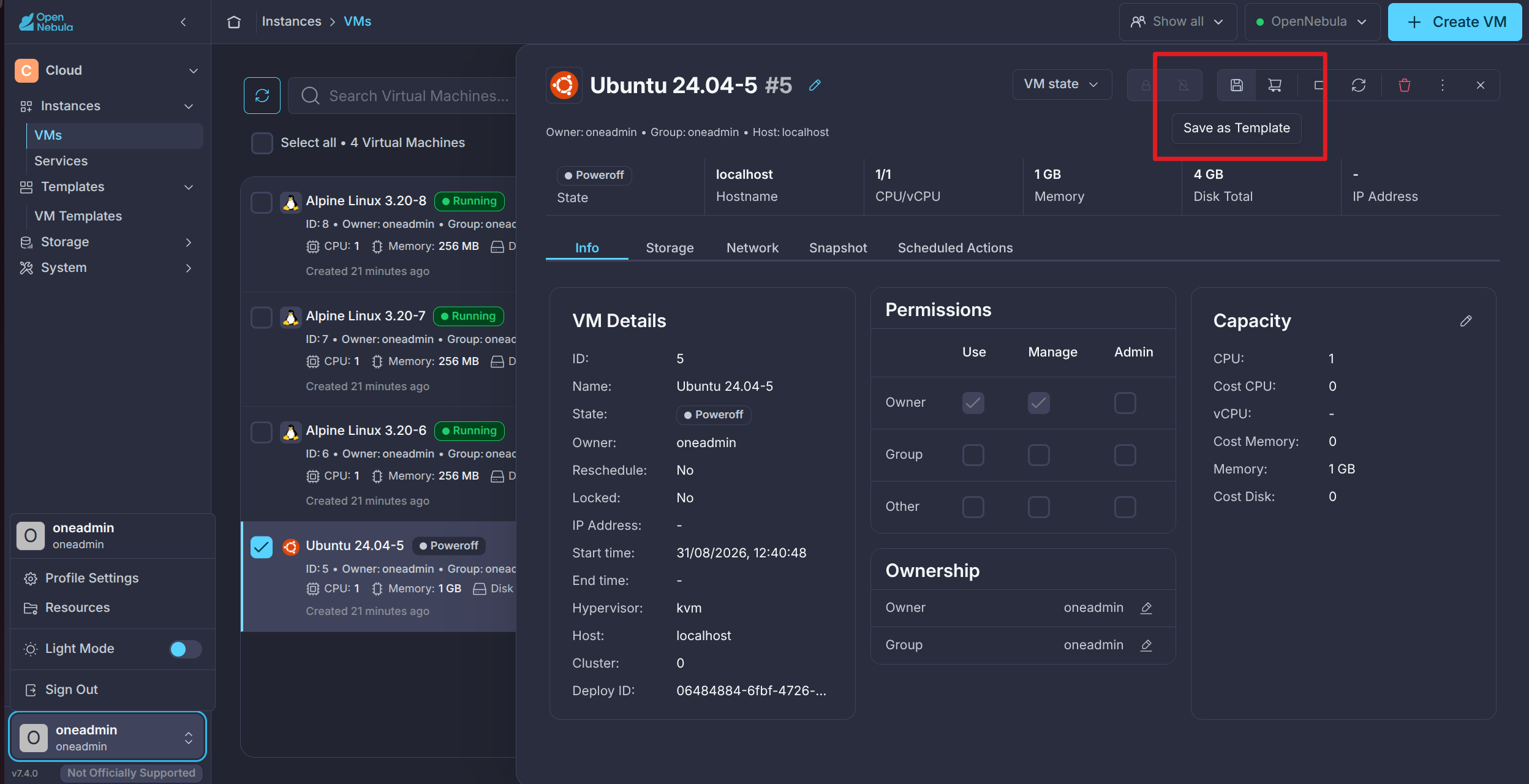Open the Alpine Linux 3.20-8 VM row
The width and height of the screenshot is (1529, 784).
point(379,235)
